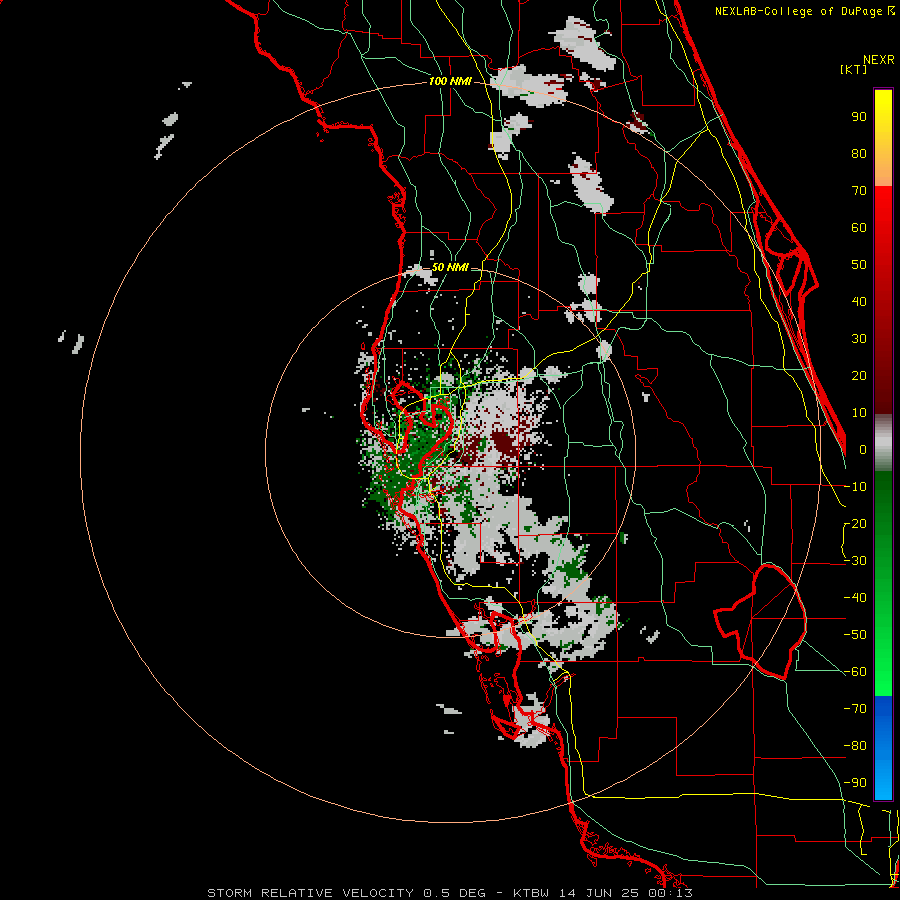Click the positive 50 scale label
Image resolution: width=900 pixels, height=900 pixels.
click(x=859, y=265)
